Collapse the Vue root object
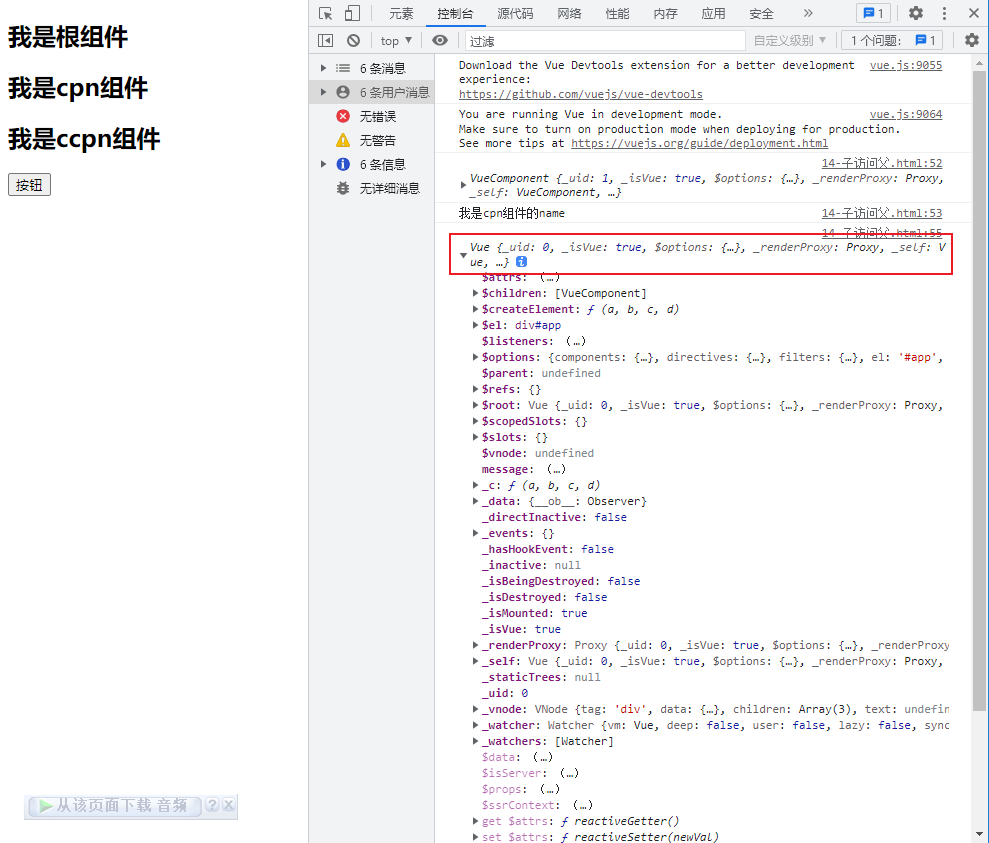Viewport: 989px width, 843px height. point(463,255)
